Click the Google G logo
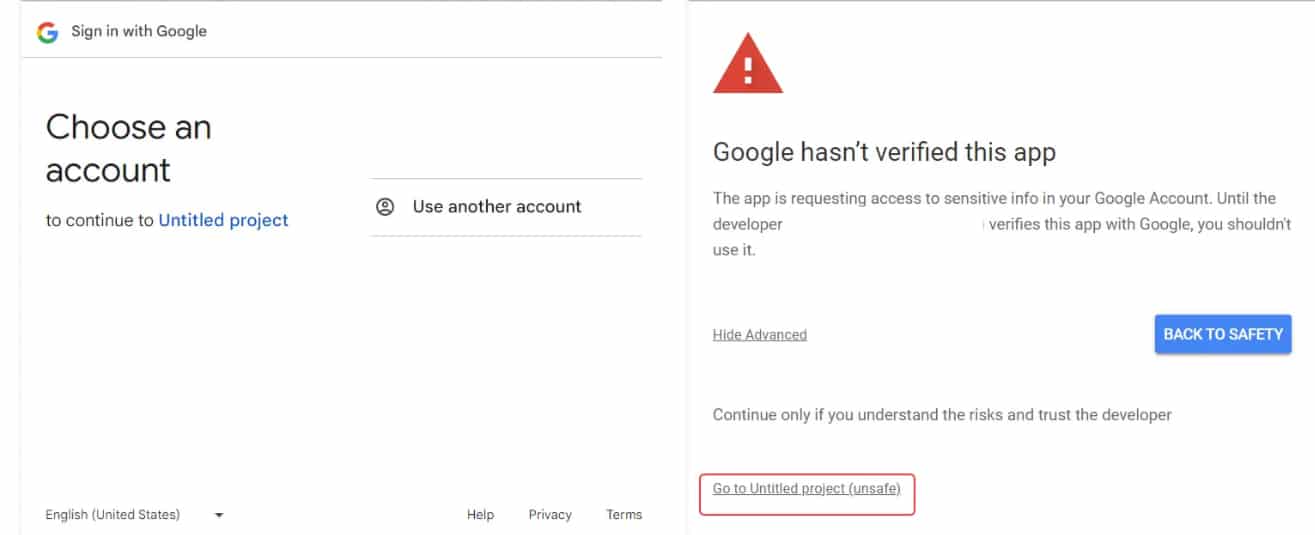This screenshot has height=535, width=1315. coord(47,32)
